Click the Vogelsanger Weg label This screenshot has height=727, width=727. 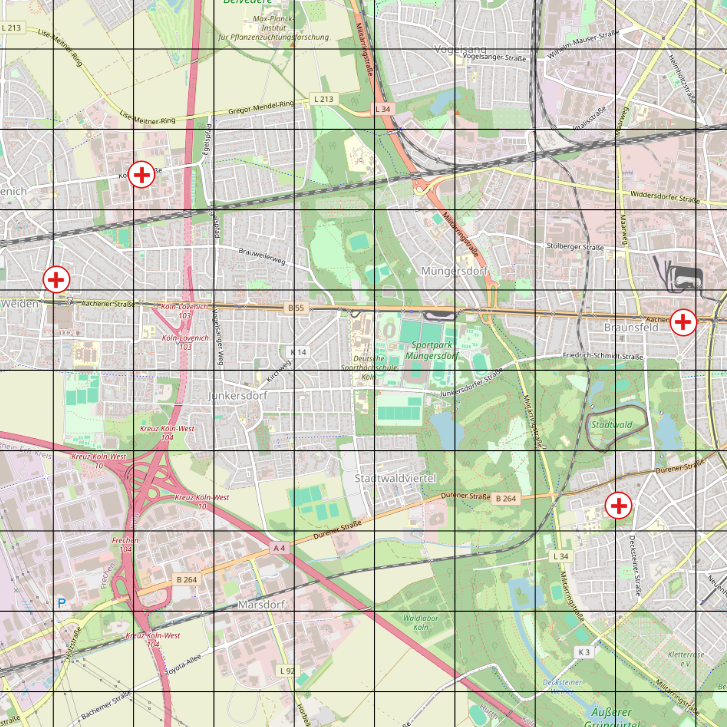[x=217, y=337]
